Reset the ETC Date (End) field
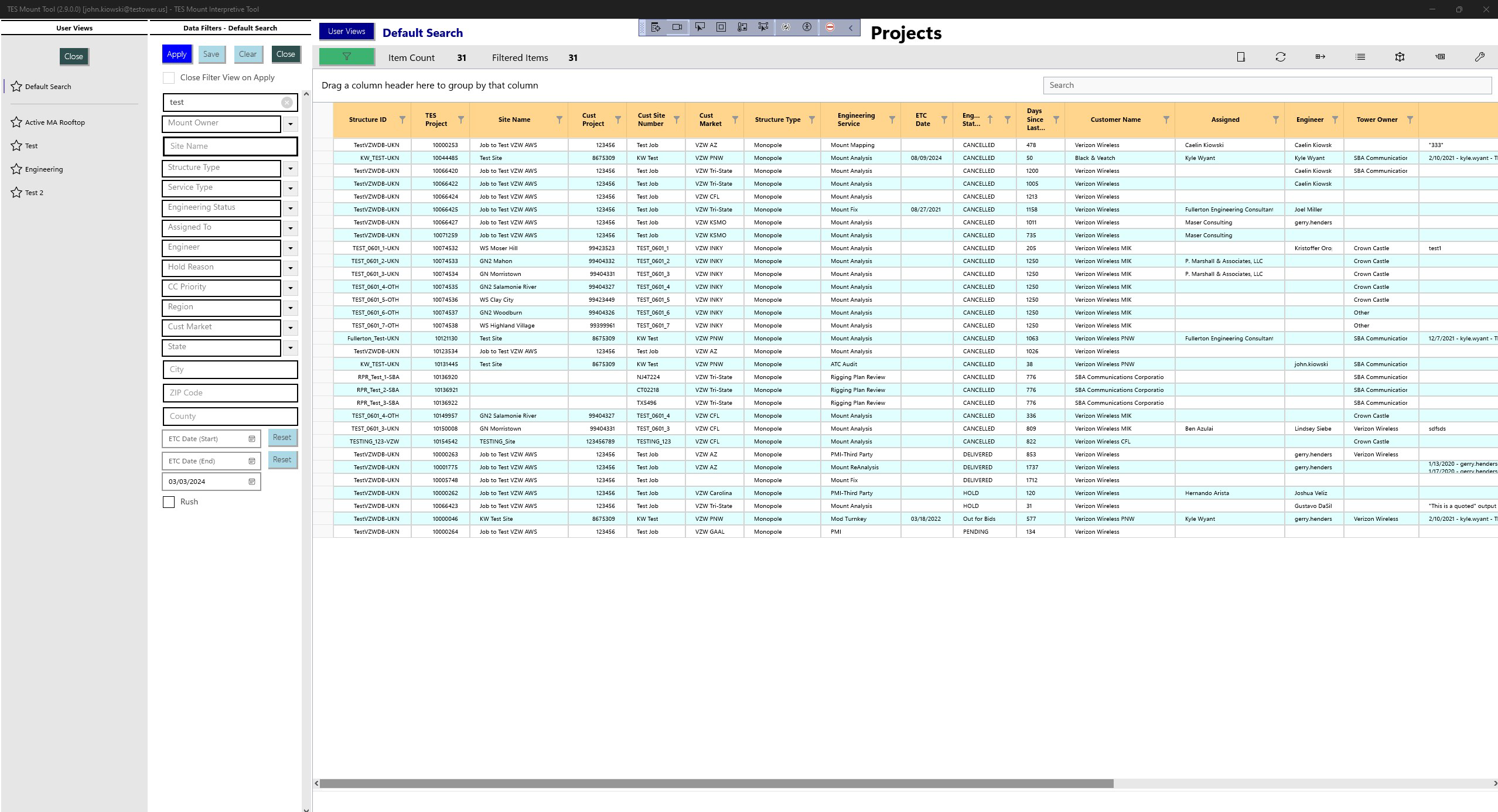This screenshot has width=1498, height=812. coord(282,460)
